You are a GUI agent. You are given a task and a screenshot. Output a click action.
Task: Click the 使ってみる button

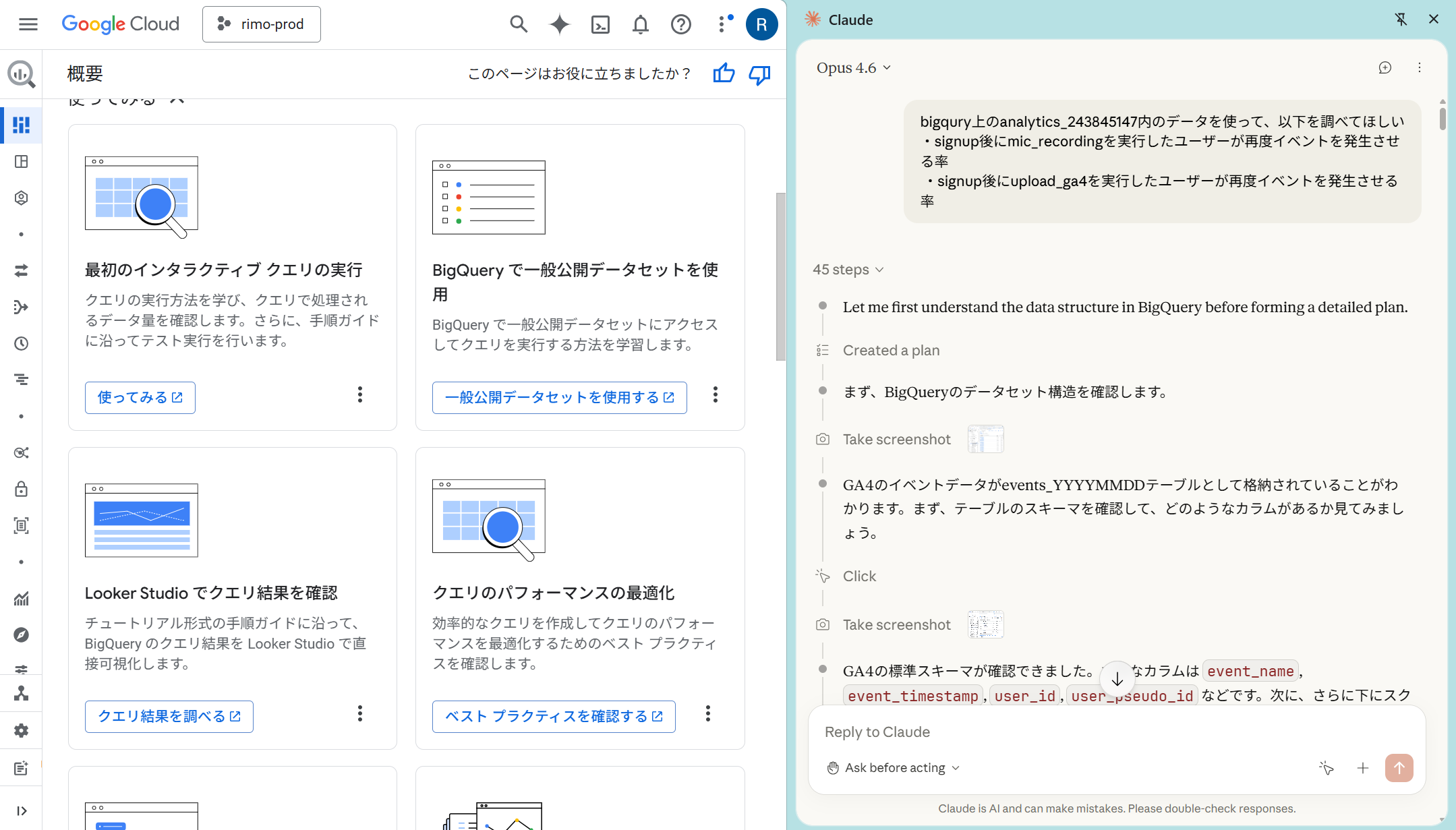(140, 398)
